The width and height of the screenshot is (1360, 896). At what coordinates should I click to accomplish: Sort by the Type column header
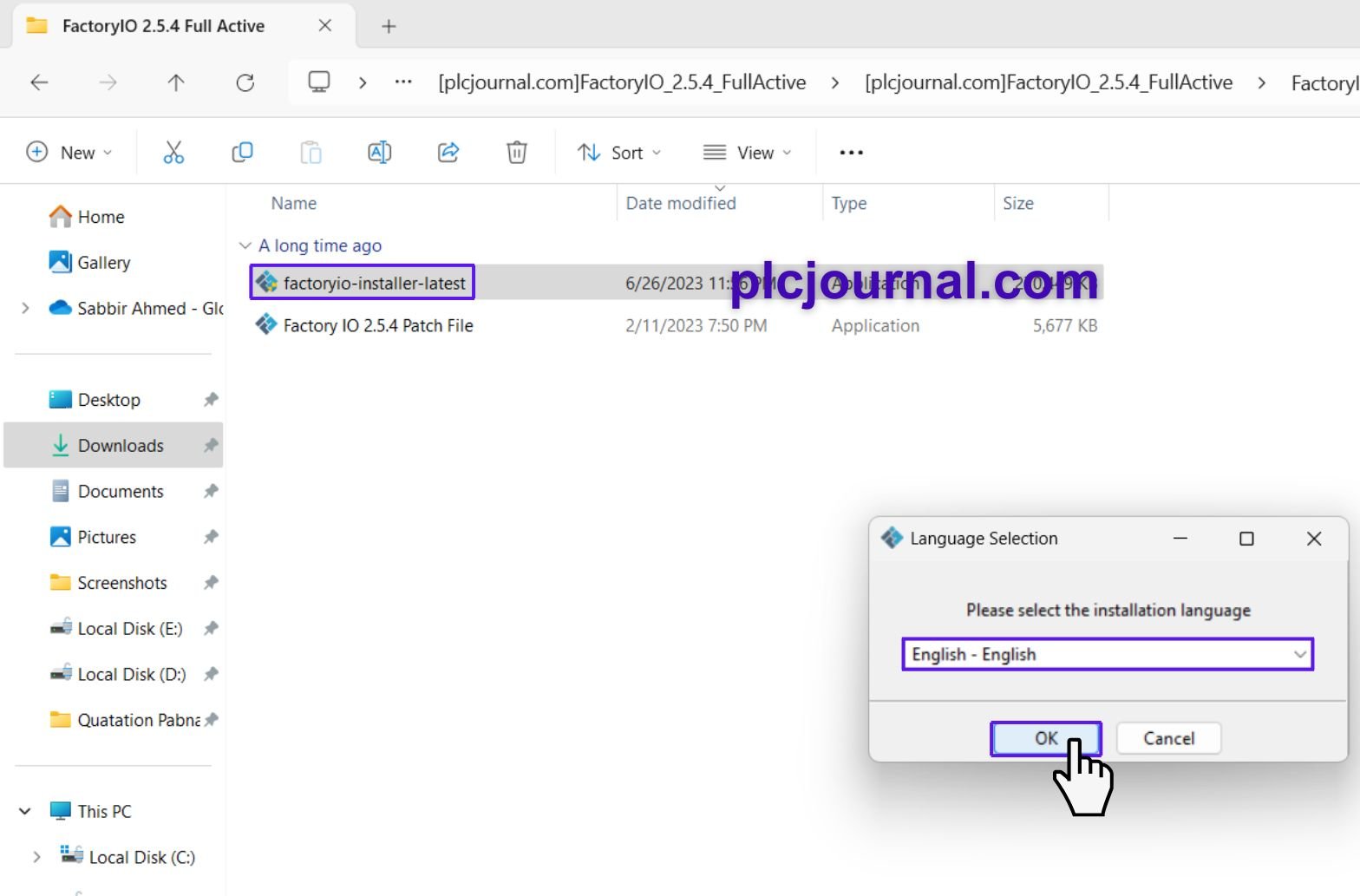(x=849, y=203)
